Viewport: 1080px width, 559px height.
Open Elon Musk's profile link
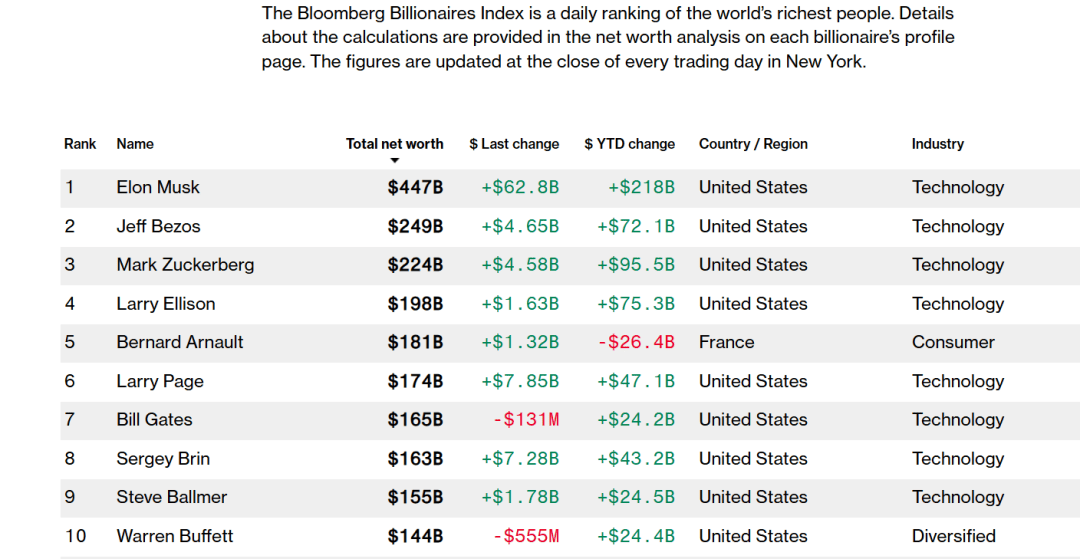coord(158,187)
